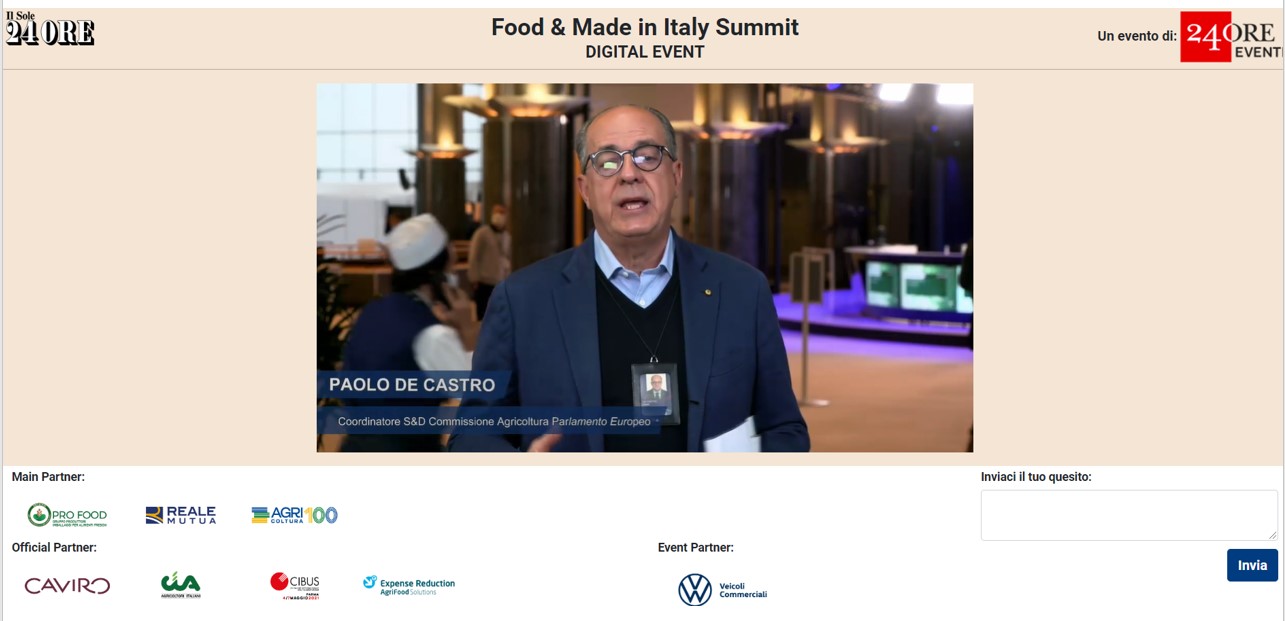The height and width of the screenshot is (621, 1285).
Task: Click the Inviaci il tuo quesito label
Action: [x=1036, y=477]
